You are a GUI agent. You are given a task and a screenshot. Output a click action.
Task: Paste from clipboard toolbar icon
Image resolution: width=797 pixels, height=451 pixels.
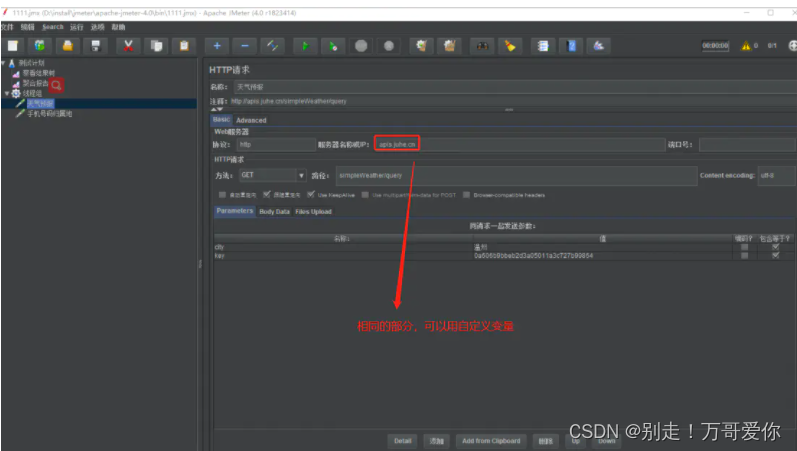(x=184, y=46)
